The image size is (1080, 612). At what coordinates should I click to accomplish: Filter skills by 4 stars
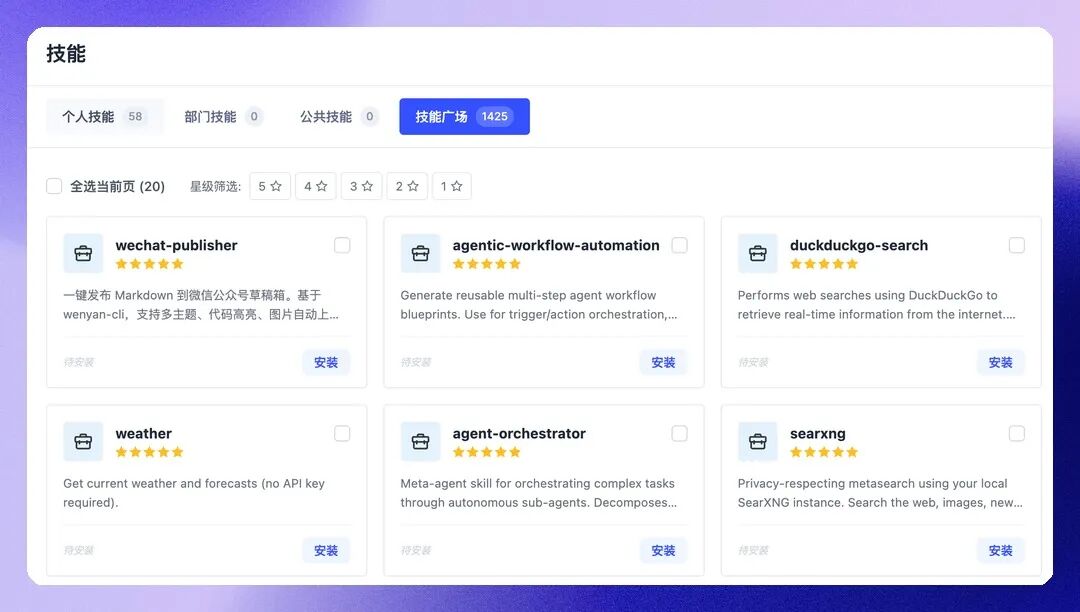click(x=315, y=186)
